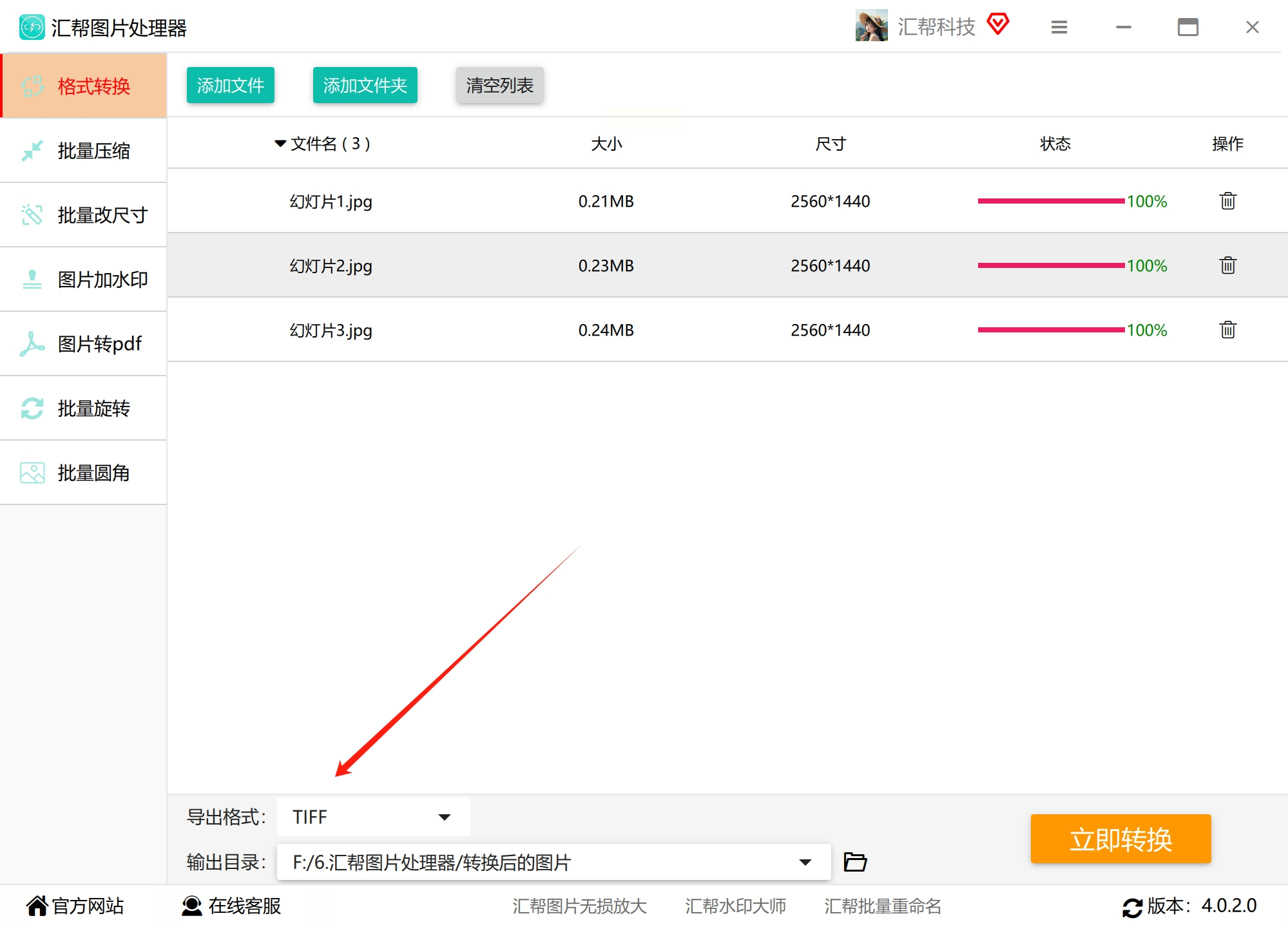Click progress bar of 幻灯片2.jpg

(x=1050, y=265)
